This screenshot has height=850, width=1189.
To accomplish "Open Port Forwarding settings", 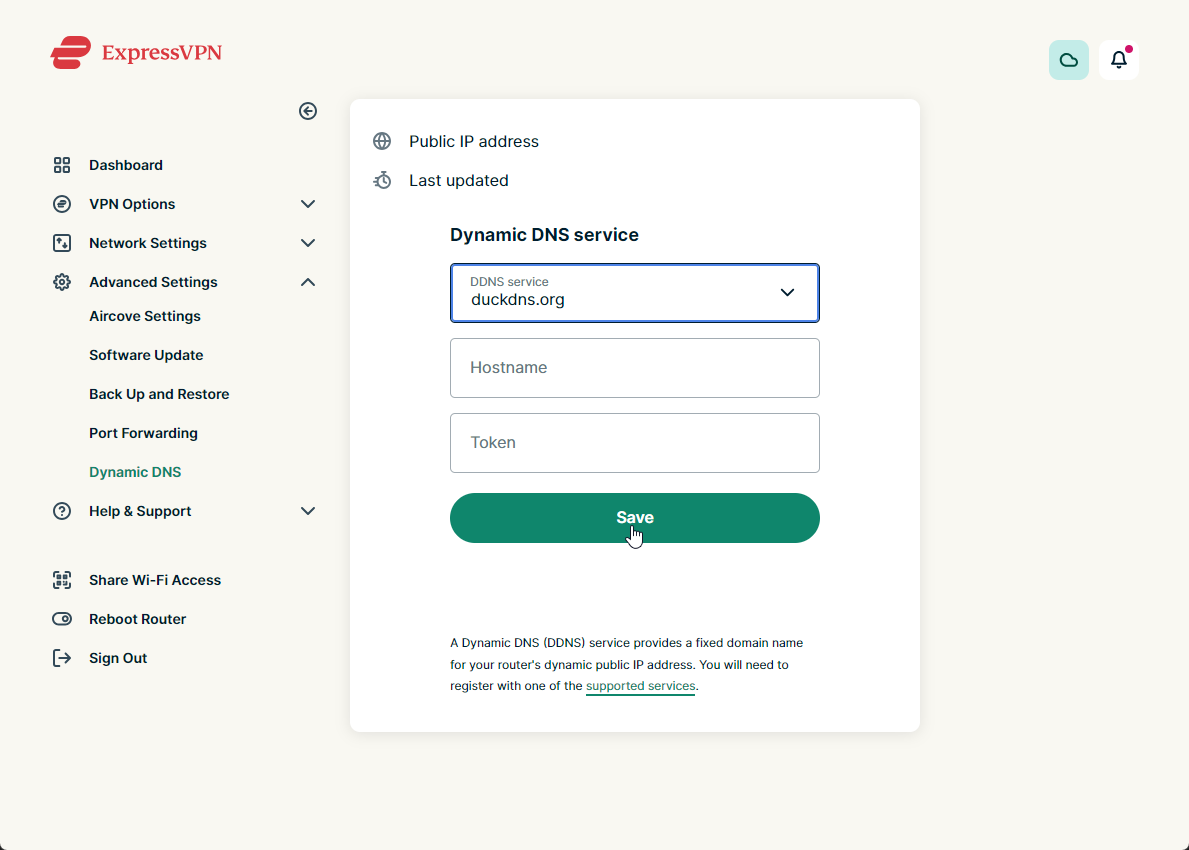I will pos(143,433).
